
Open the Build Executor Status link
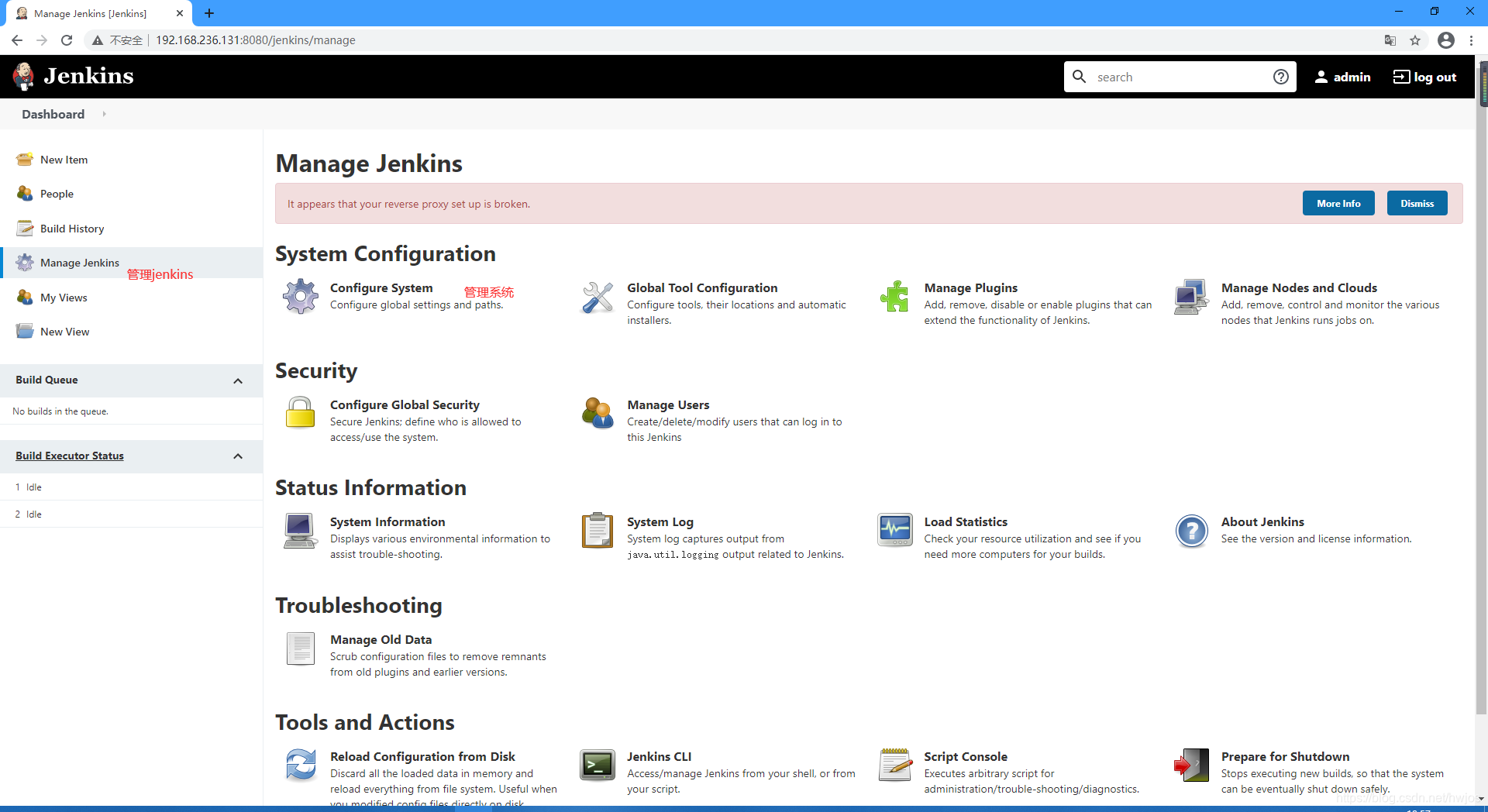[70, 456]
